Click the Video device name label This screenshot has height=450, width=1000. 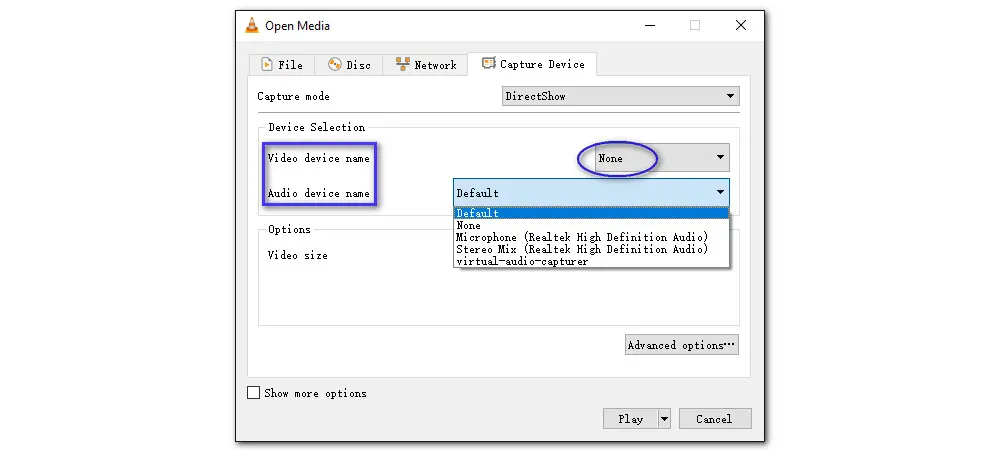[318, 158]
